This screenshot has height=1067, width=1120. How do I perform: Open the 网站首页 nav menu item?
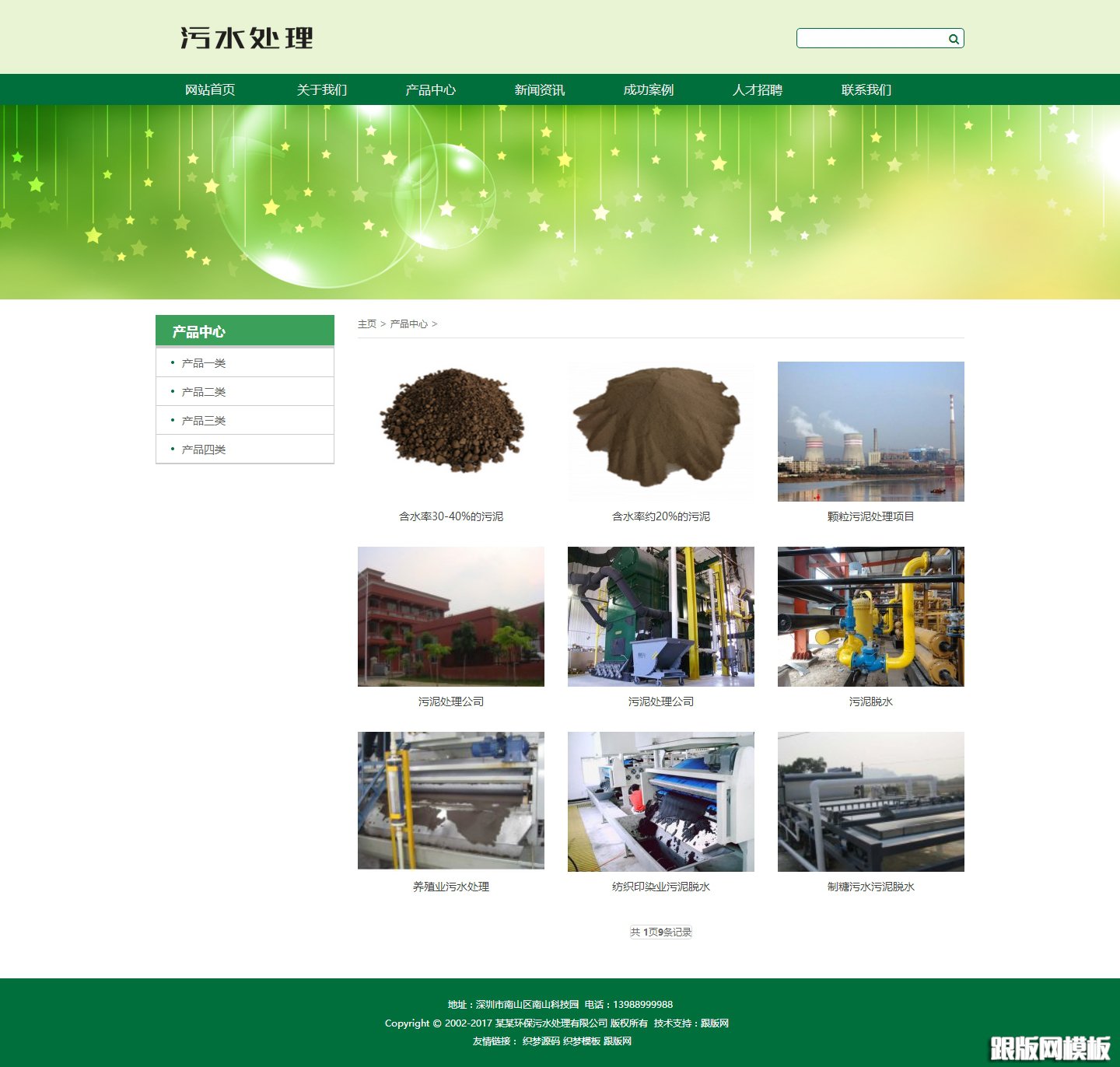[210, 90]
